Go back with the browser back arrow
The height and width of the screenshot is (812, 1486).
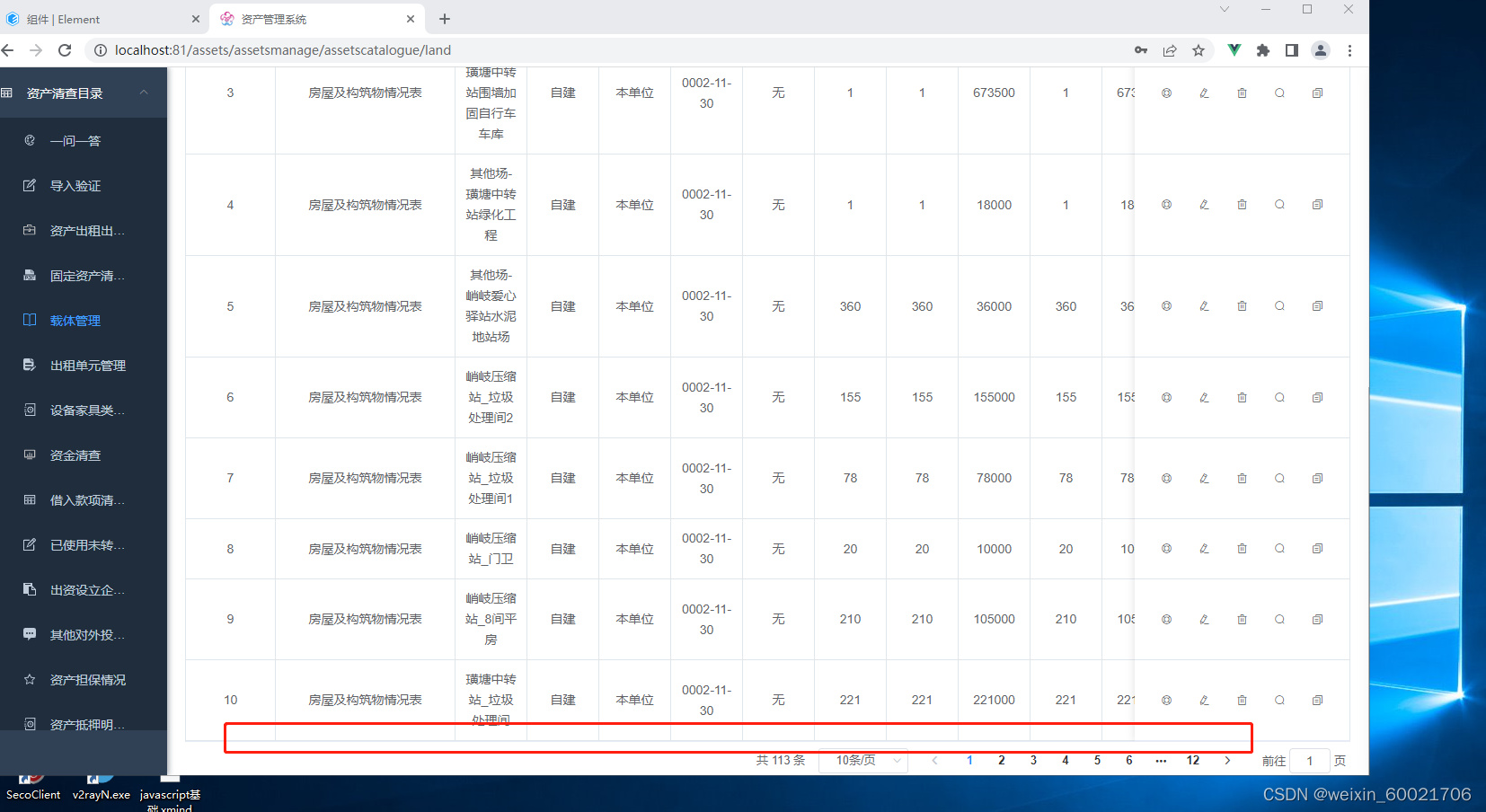click(8, 50)
